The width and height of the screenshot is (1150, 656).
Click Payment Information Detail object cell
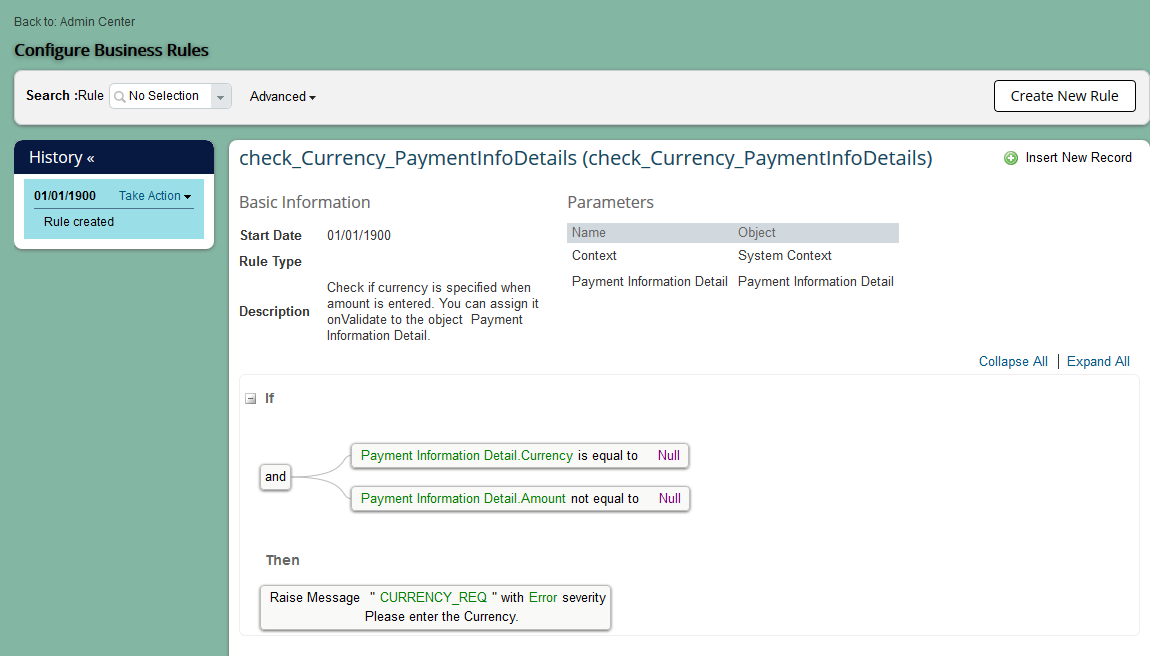point(816,282)
